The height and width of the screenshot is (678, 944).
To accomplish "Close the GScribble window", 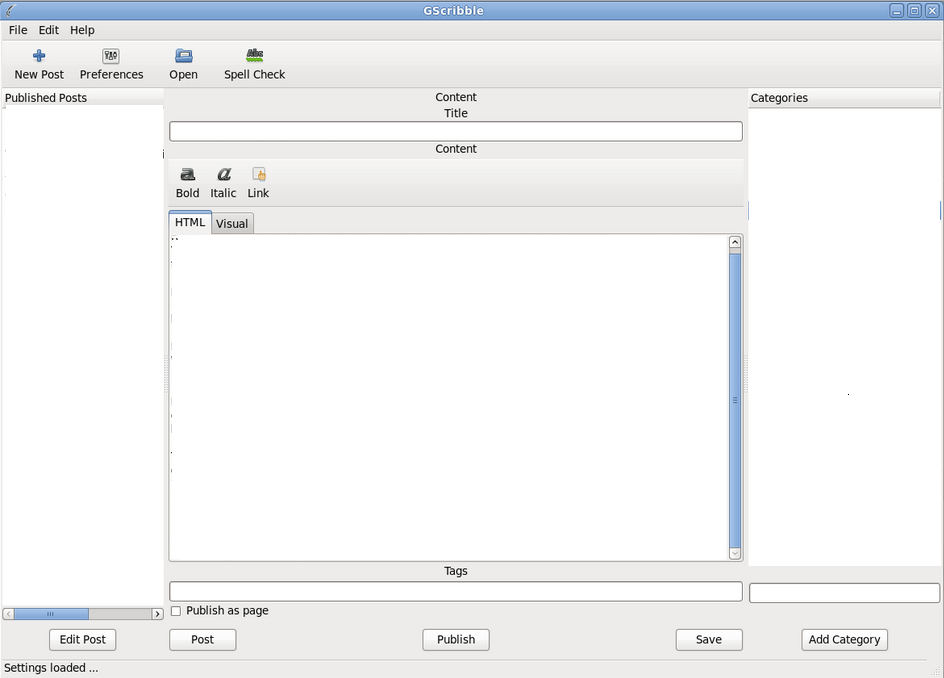I will click(931, 10).
